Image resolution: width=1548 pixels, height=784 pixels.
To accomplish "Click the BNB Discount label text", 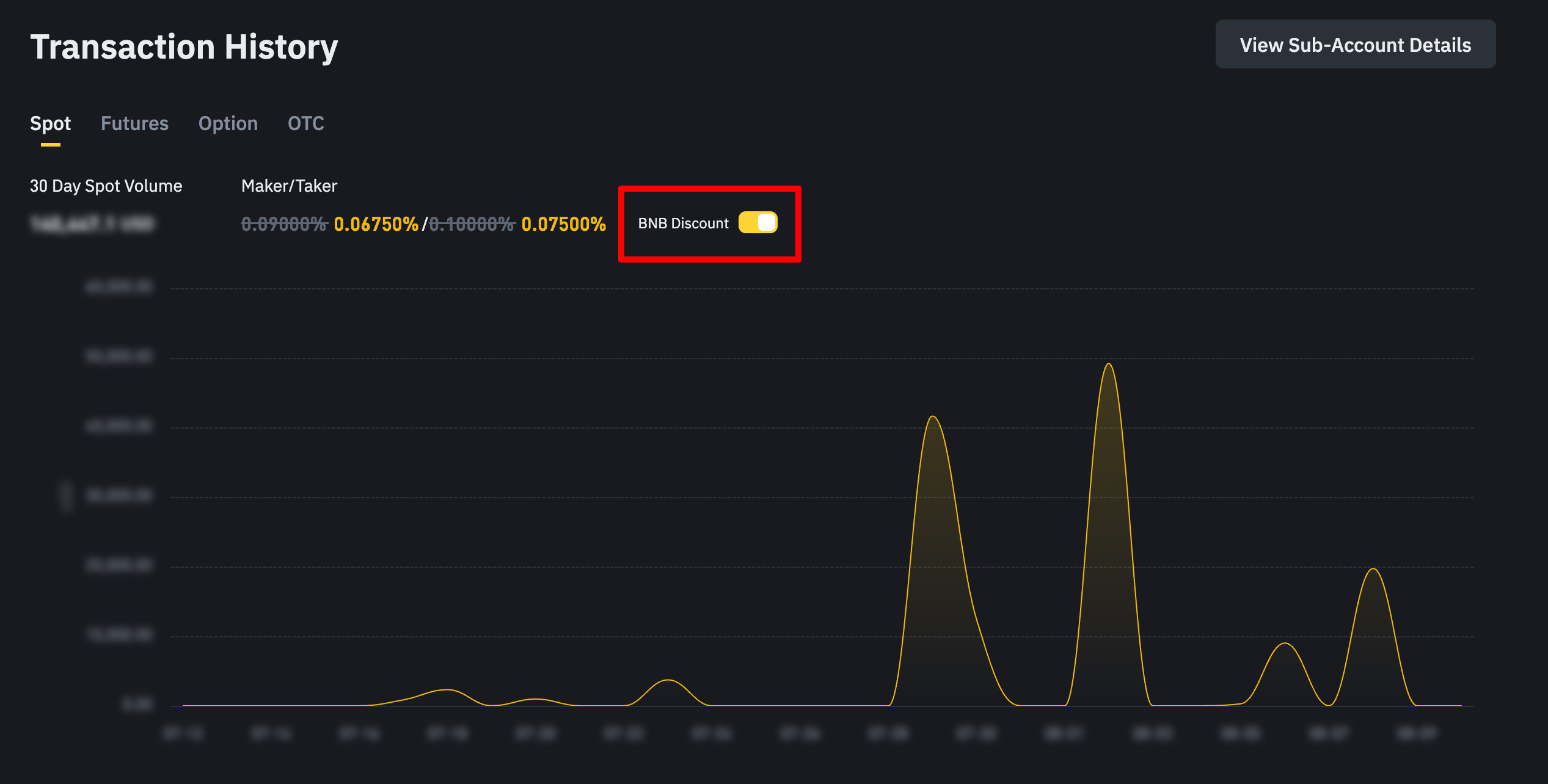I will tap(683, 223).
